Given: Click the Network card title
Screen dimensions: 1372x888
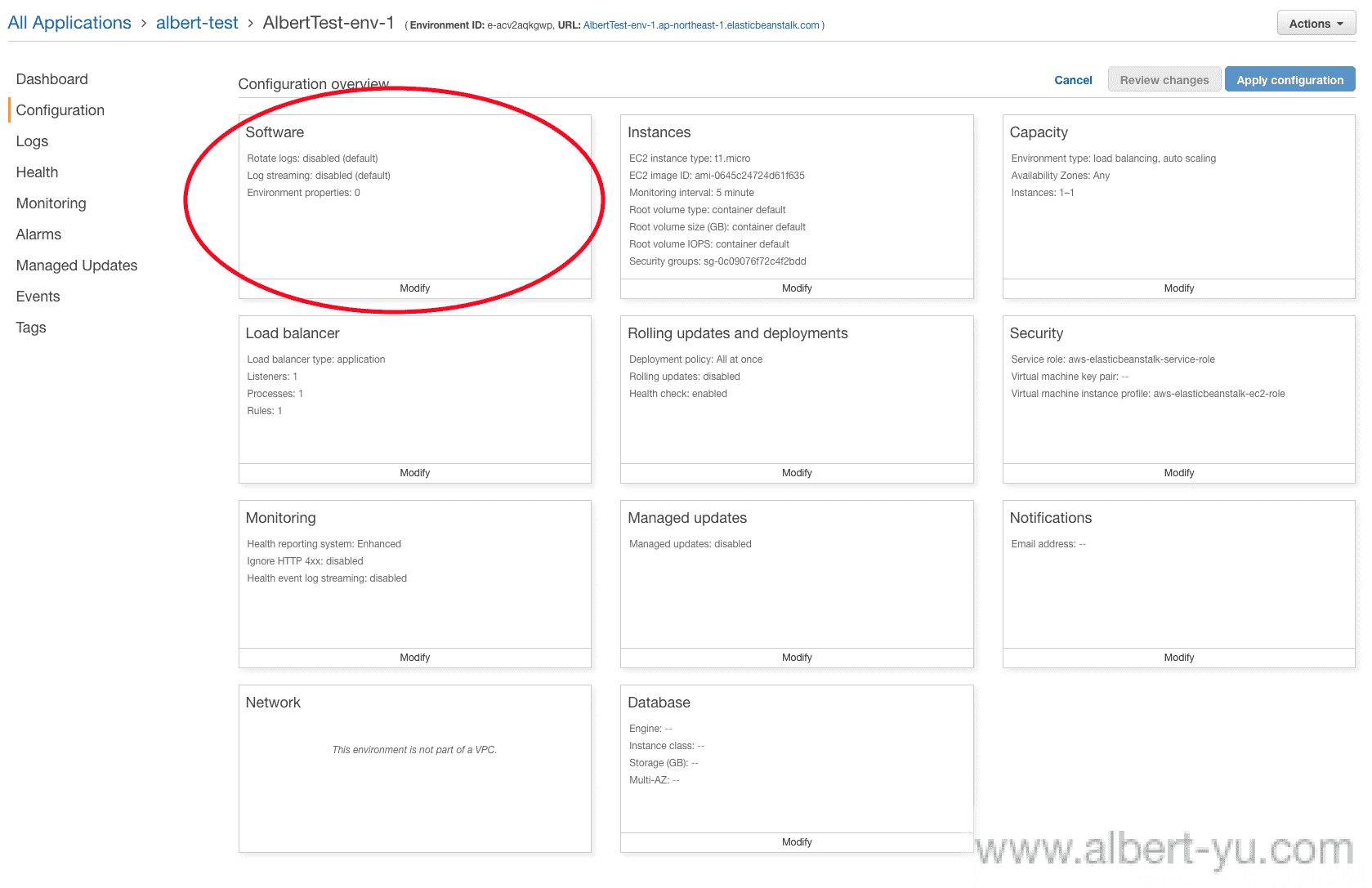Looking at the screenshot, I should pos(273,703).
